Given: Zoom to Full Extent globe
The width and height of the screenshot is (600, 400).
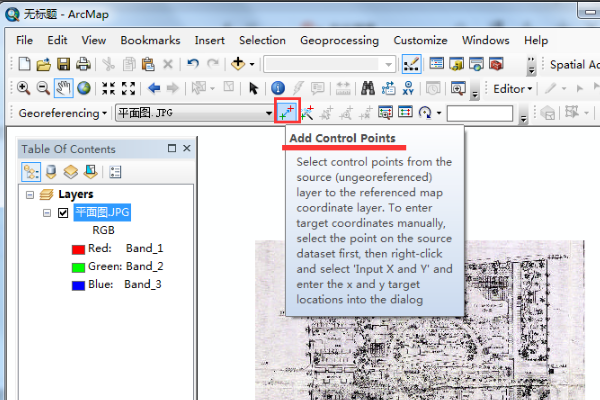Looking at the screenshot, I should 84,88.
